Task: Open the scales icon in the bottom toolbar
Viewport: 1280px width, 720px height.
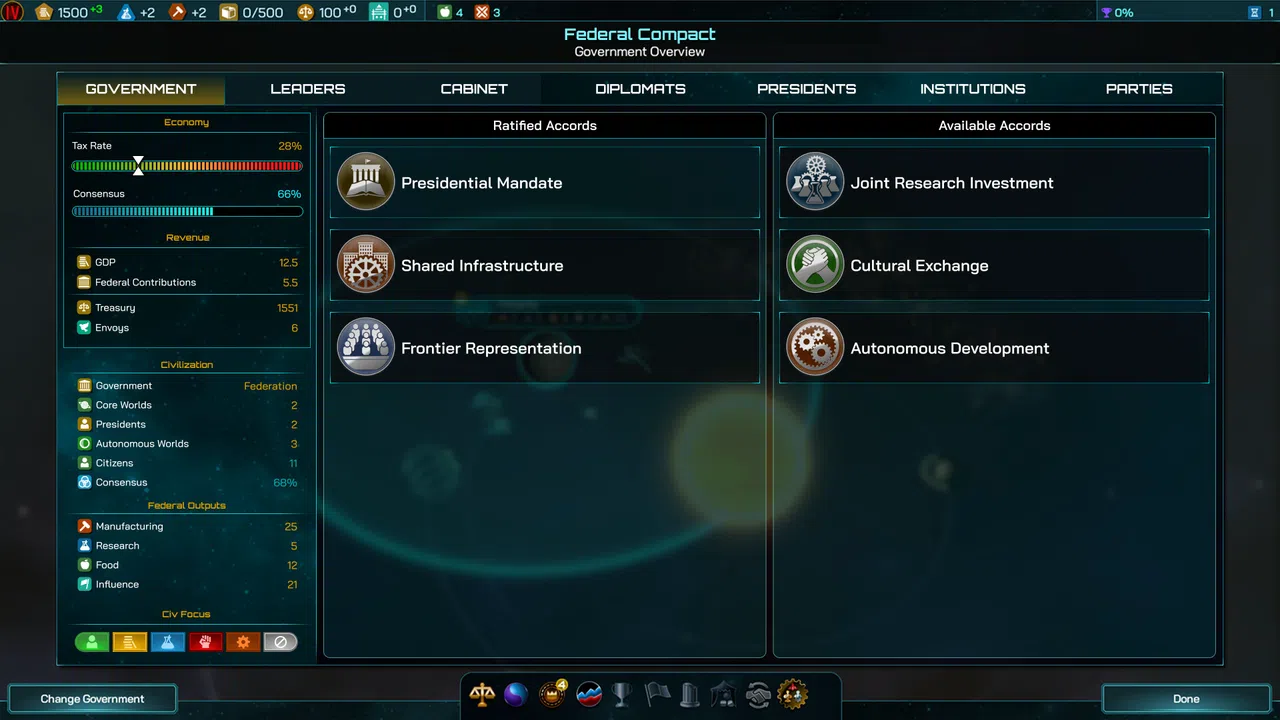Action: [x=482, y=694]
